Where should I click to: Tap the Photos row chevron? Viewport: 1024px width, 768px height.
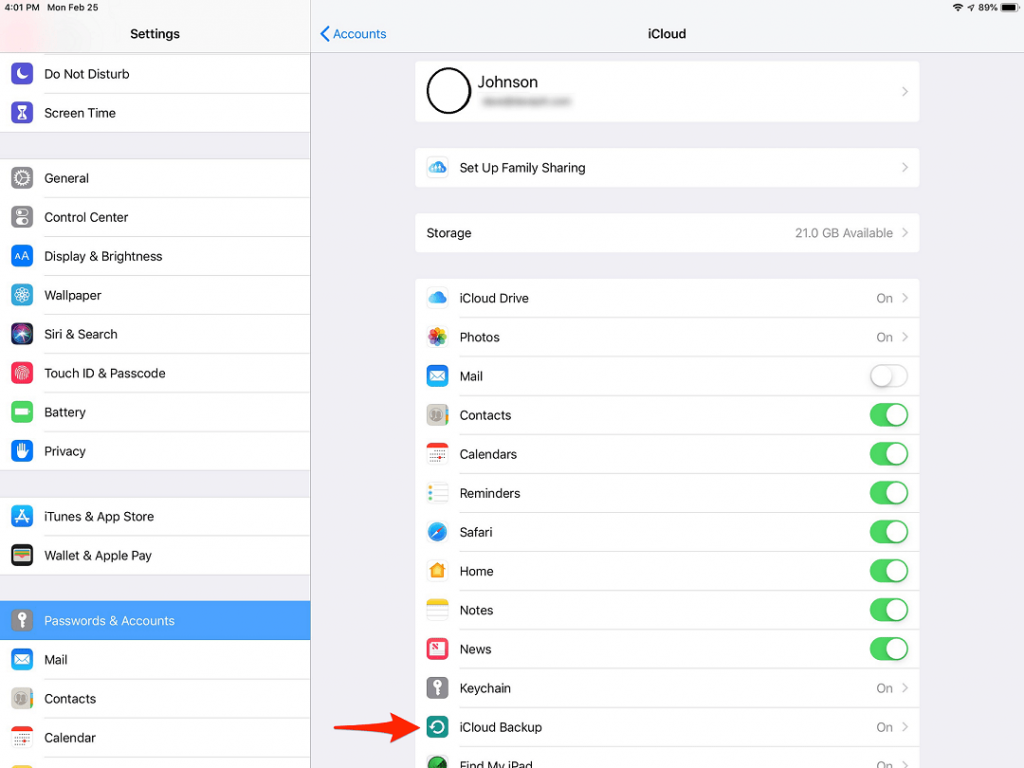904,337
